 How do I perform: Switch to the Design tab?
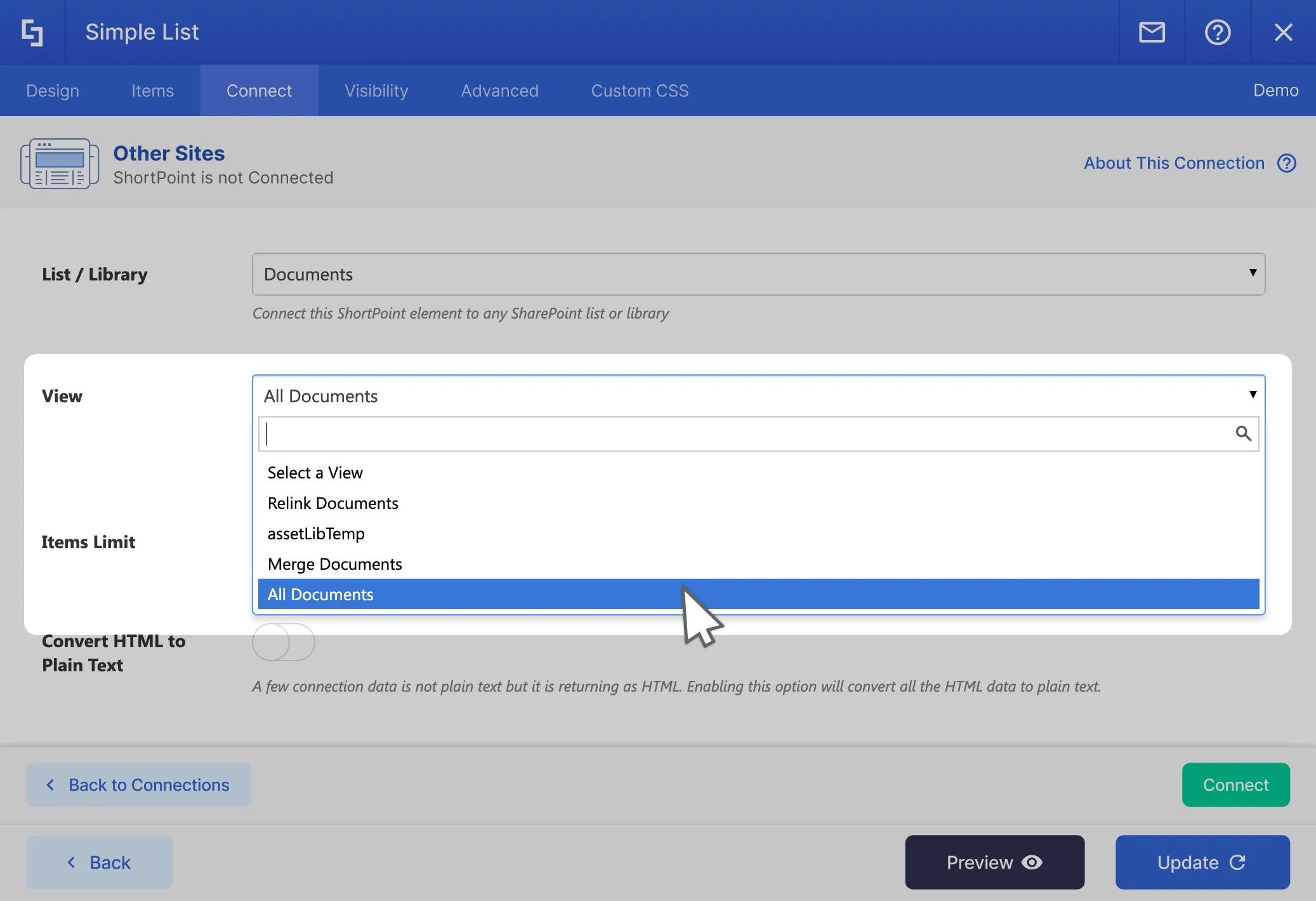click(x=53, y=91)
